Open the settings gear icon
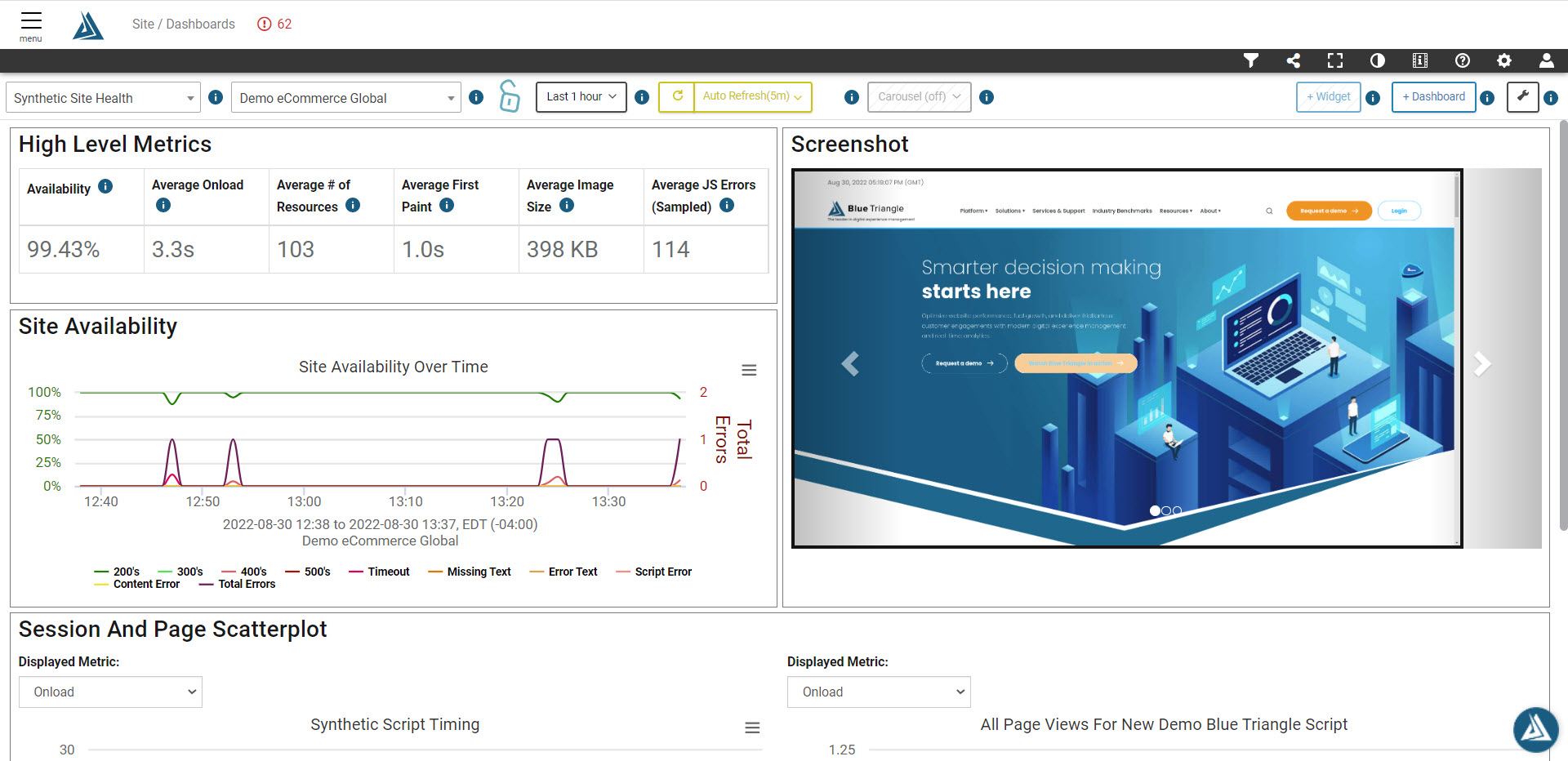 1504,60
